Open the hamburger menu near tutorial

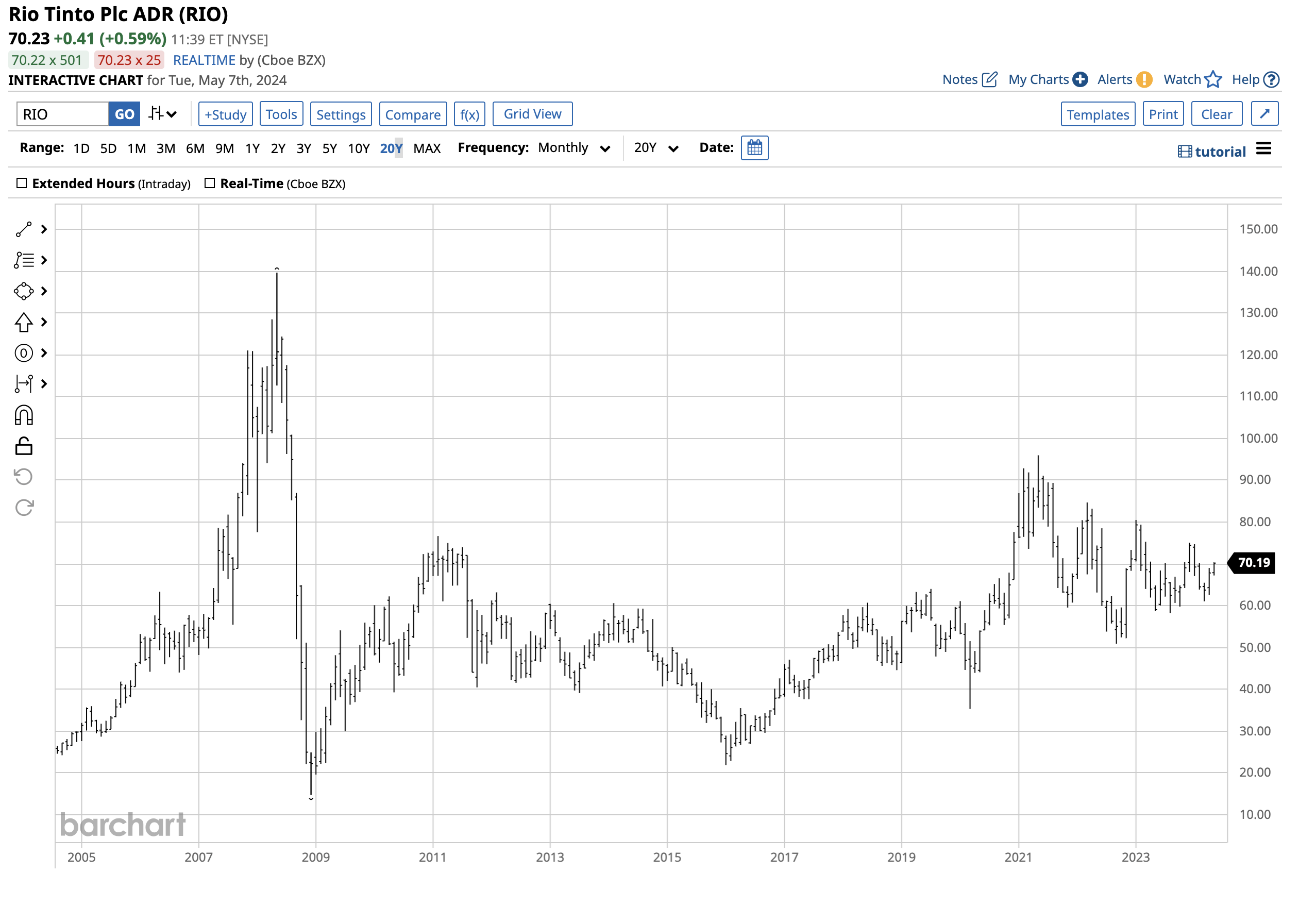click(x=1264, y=149)
